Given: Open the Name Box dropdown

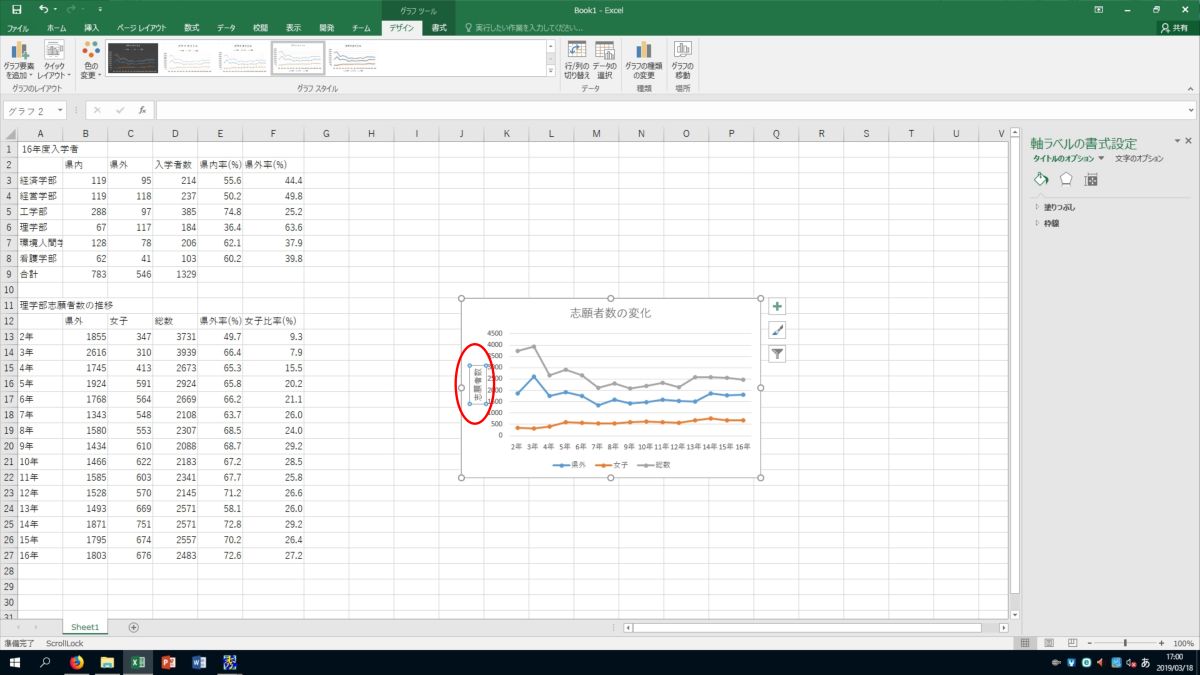Looking at the screenshot, I should tap(61, 110).
